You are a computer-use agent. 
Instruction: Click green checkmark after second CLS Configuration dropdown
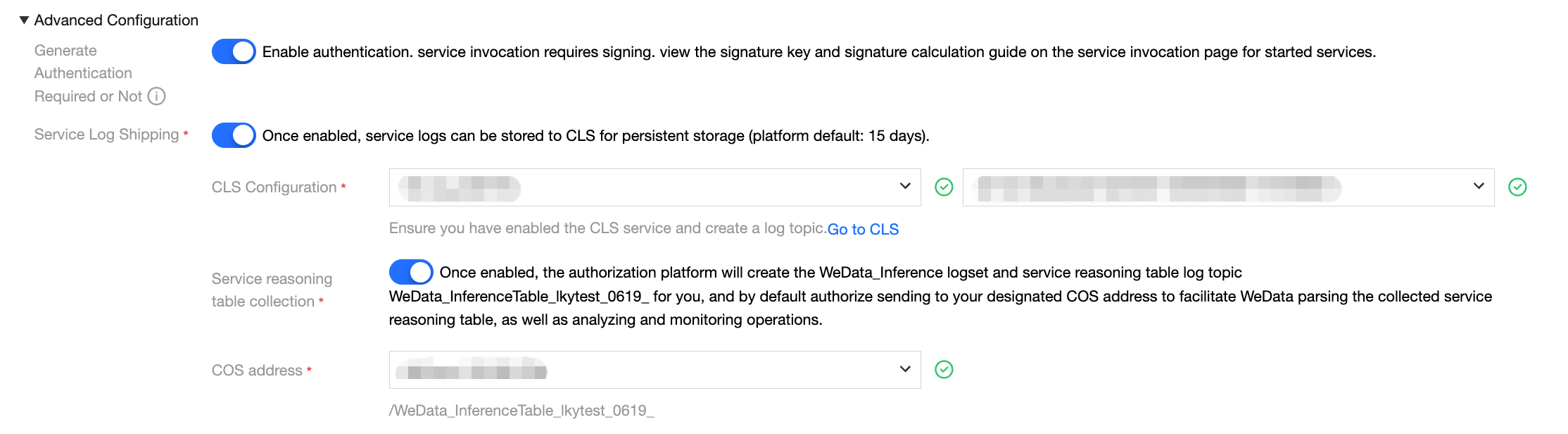tap(1517, 187)
